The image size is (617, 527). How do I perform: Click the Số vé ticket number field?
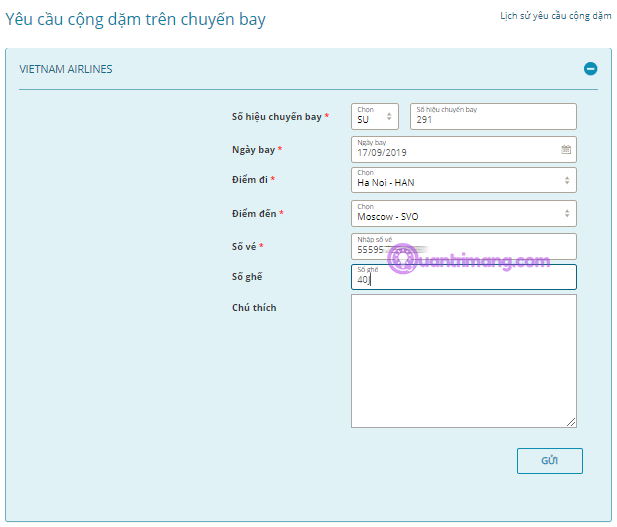coord(464,246)
